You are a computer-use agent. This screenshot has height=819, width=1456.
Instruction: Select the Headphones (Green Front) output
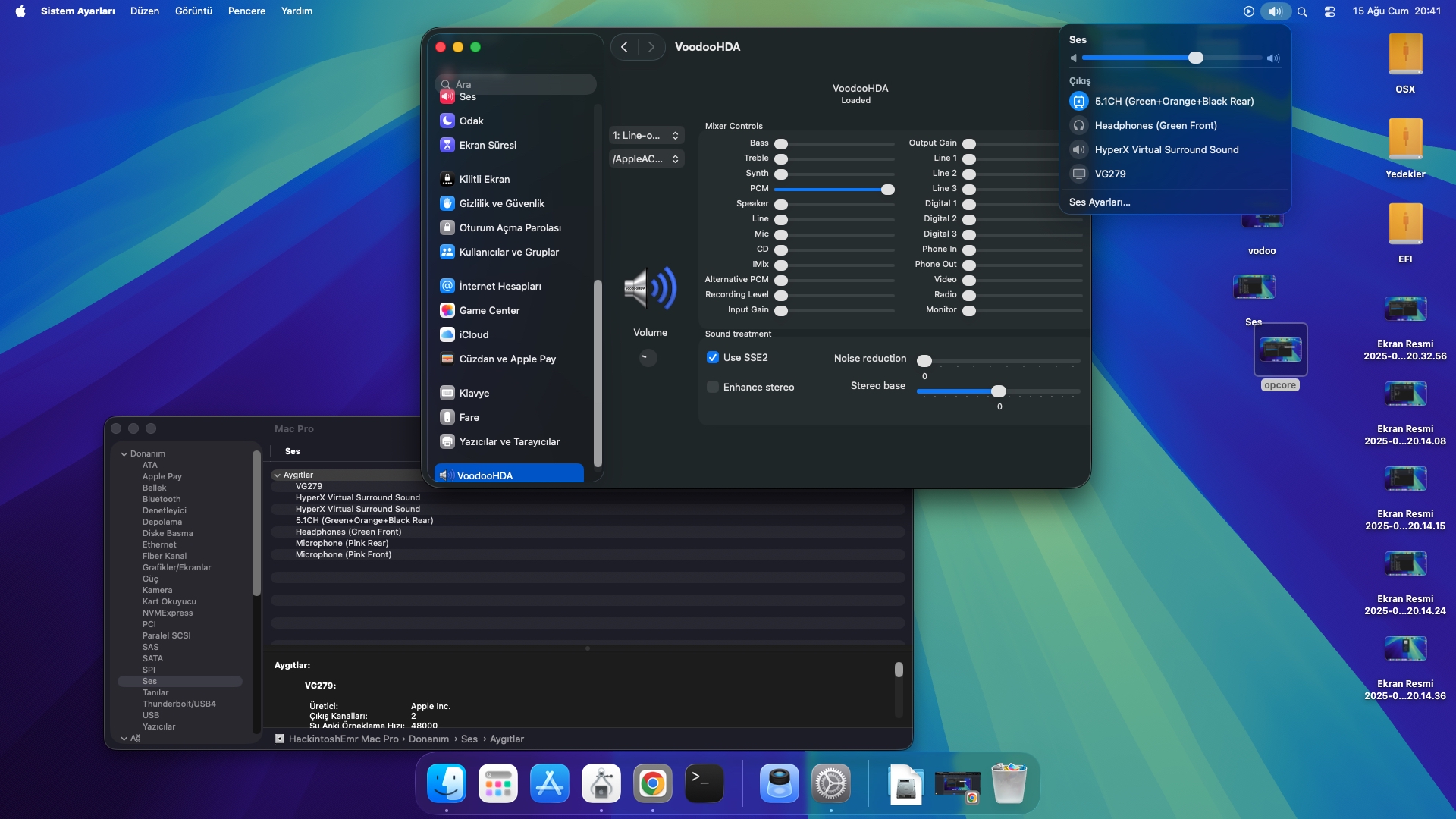coord(1155,125)
